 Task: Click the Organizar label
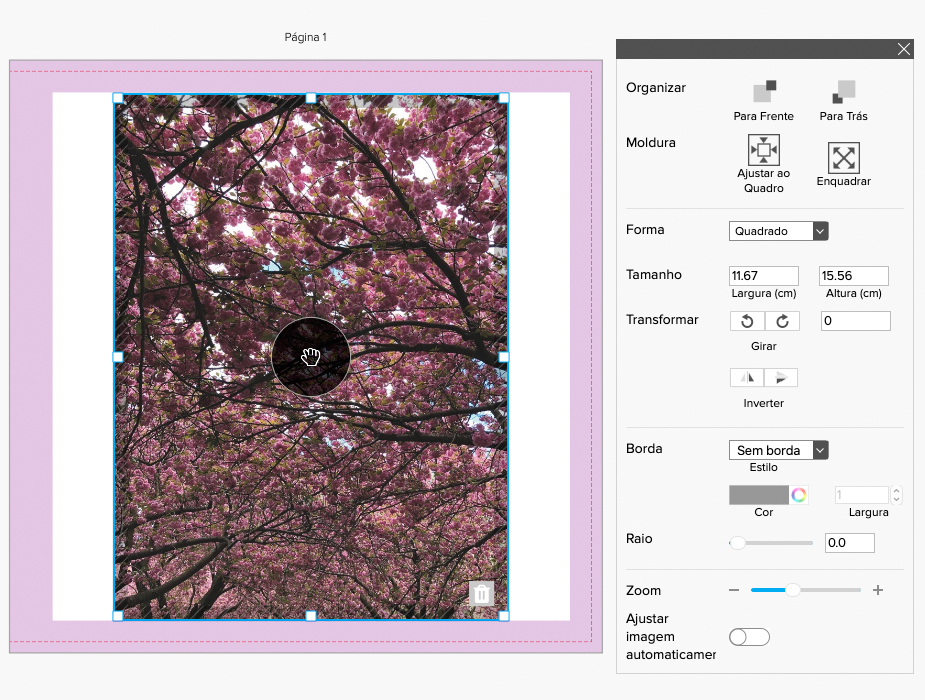click(x=656, y=88)
